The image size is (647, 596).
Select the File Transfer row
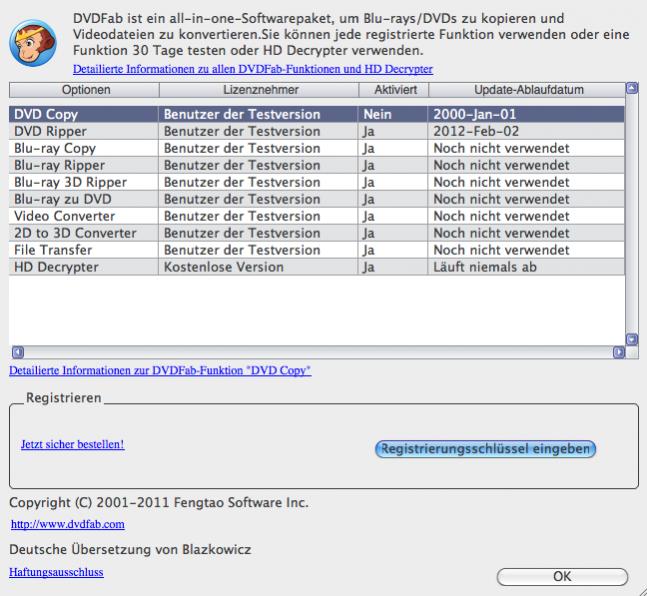[x=317, y=250]
